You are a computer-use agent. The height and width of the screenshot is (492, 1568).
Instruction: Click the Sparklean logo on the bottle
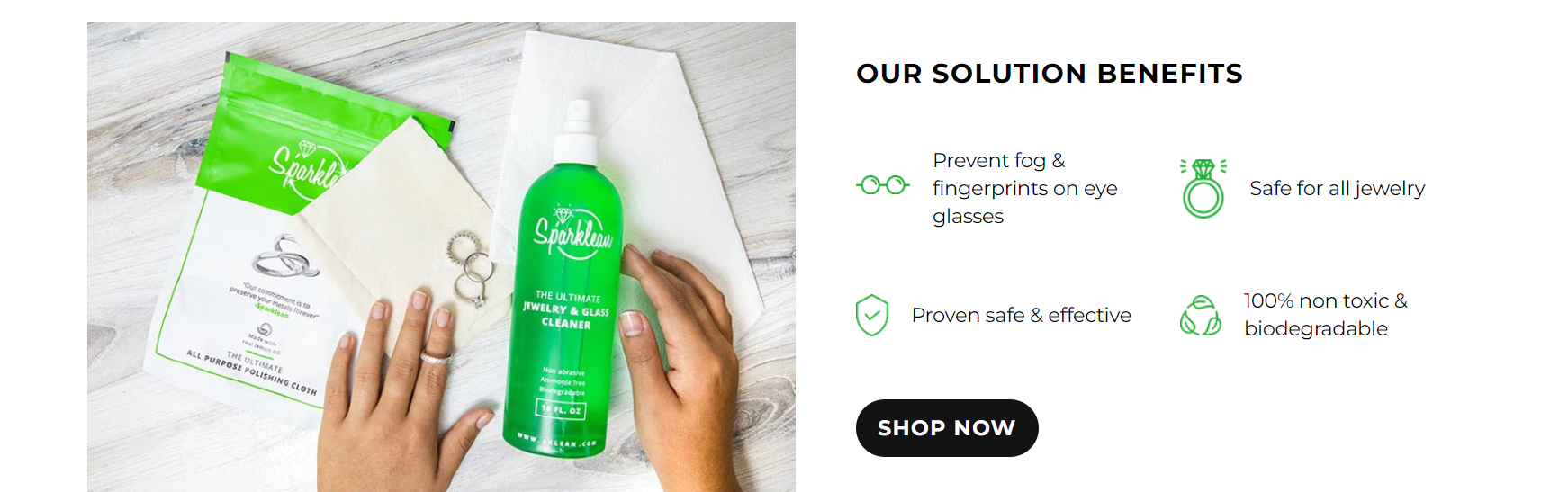(572, 232)
